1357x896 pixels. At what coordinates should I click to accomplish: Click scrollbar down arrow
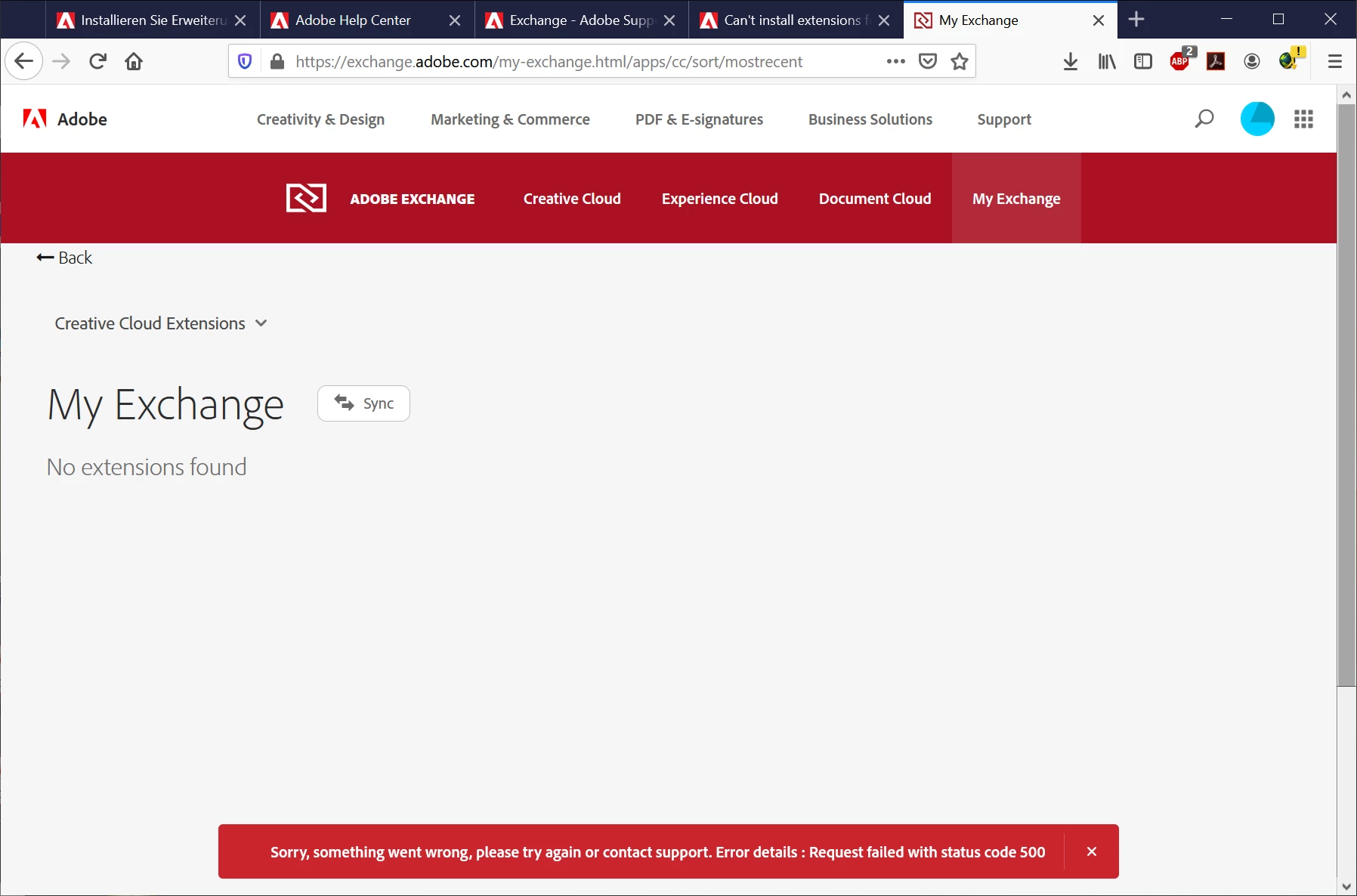click(1346, 886)
